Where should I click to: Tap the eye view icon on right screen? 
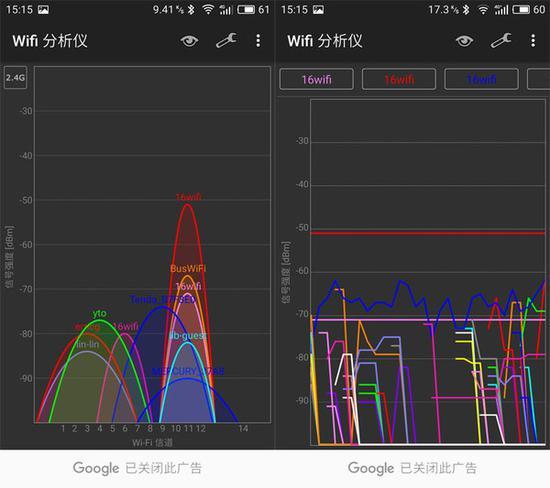pos(464,41)
